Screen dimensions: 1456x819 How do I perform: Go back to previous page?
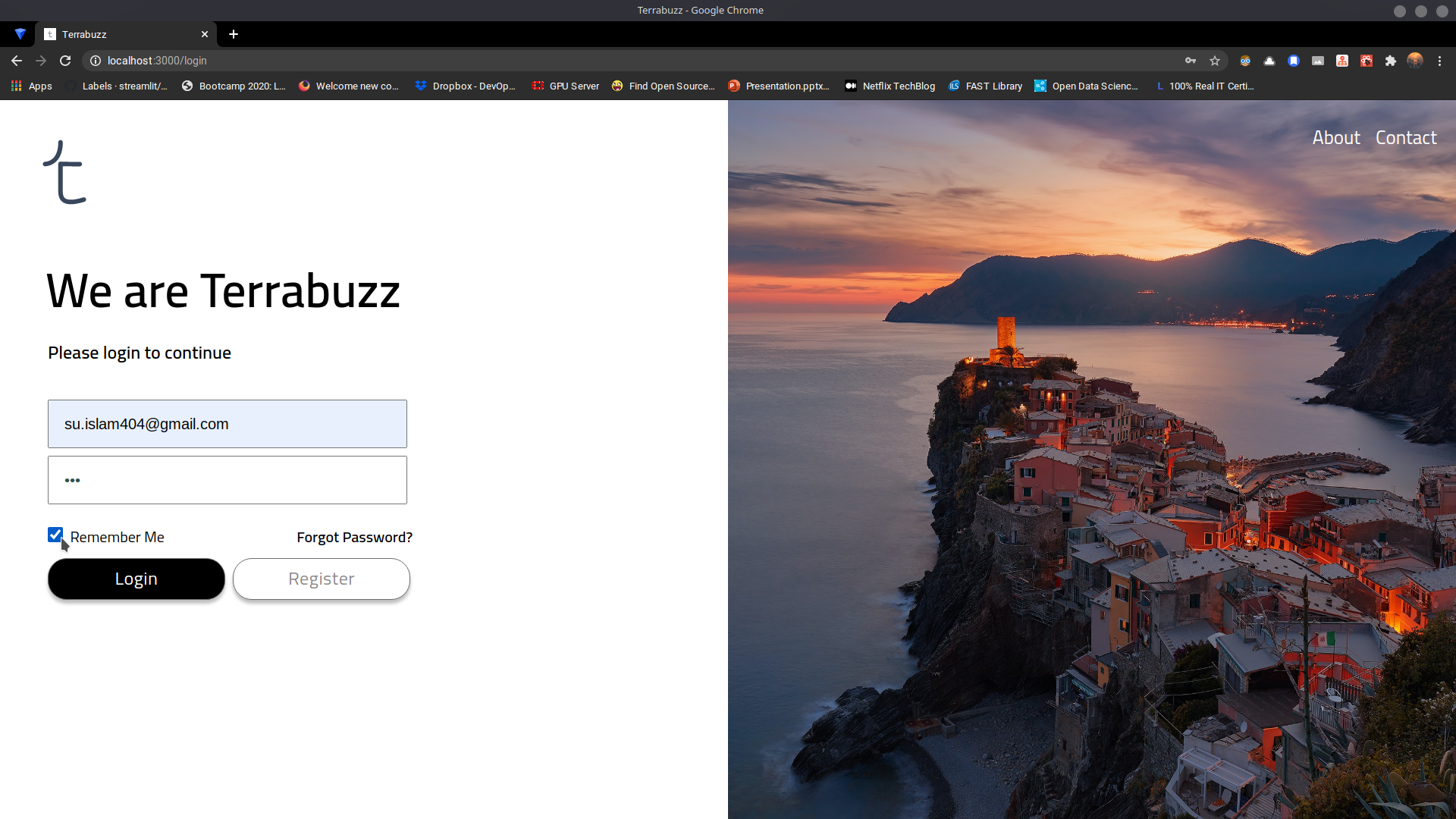point(17,61)
